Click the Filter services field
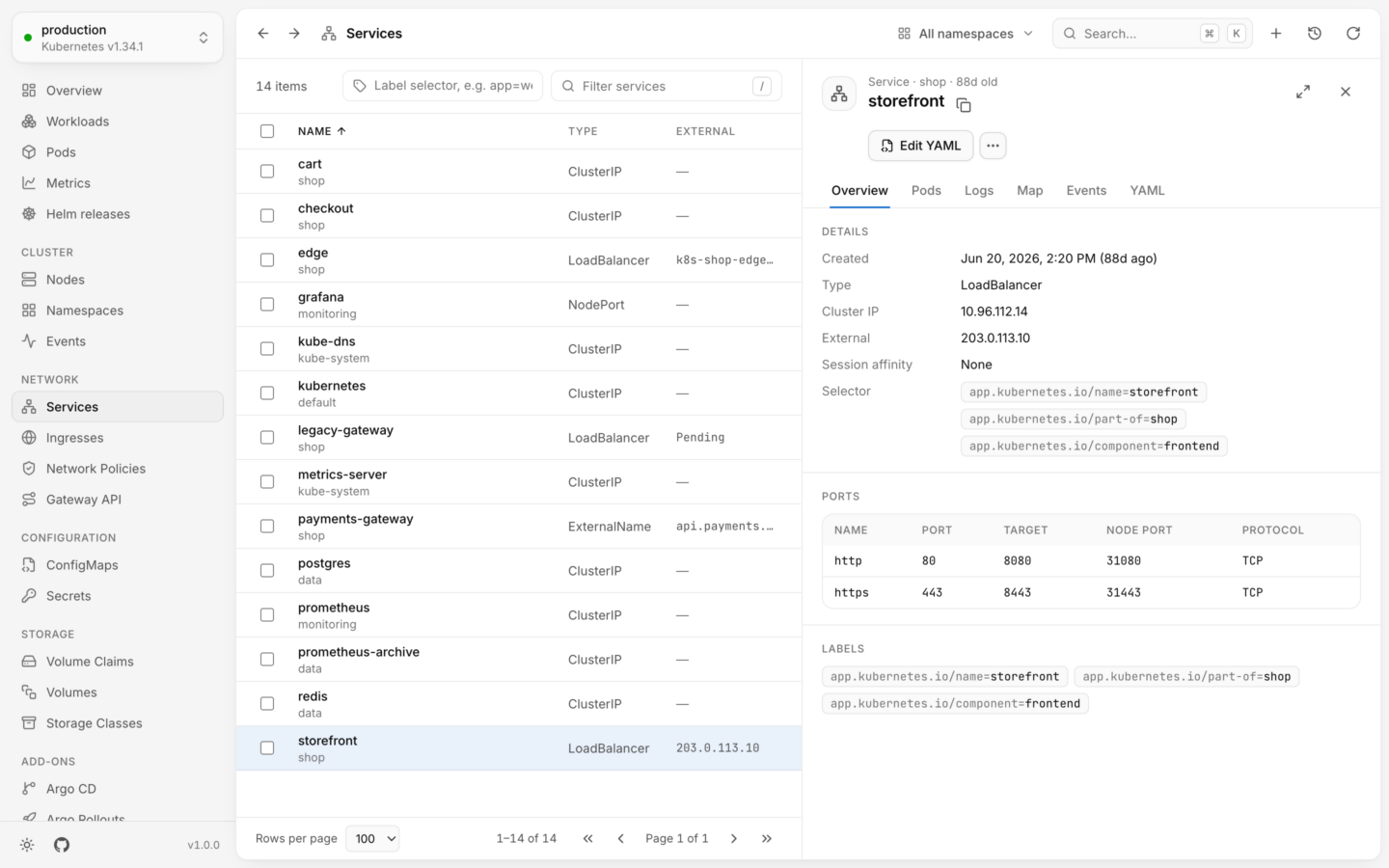1389x868 pixels. (x=667, y=86)
